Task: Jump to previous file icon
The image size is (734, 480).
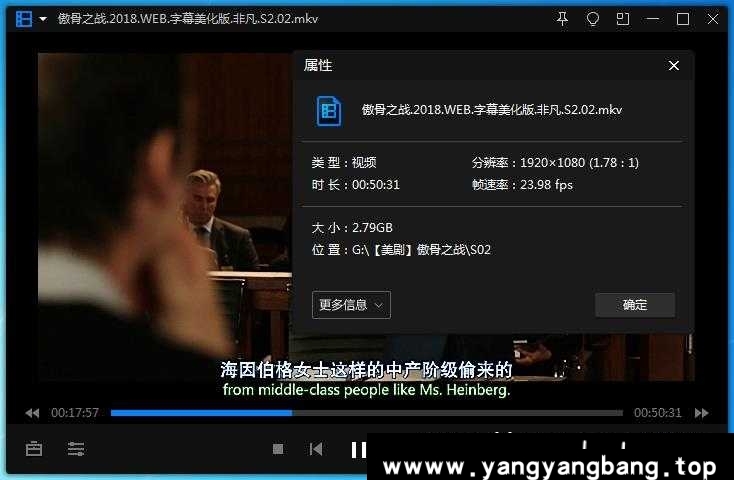Action: (316, 449)
